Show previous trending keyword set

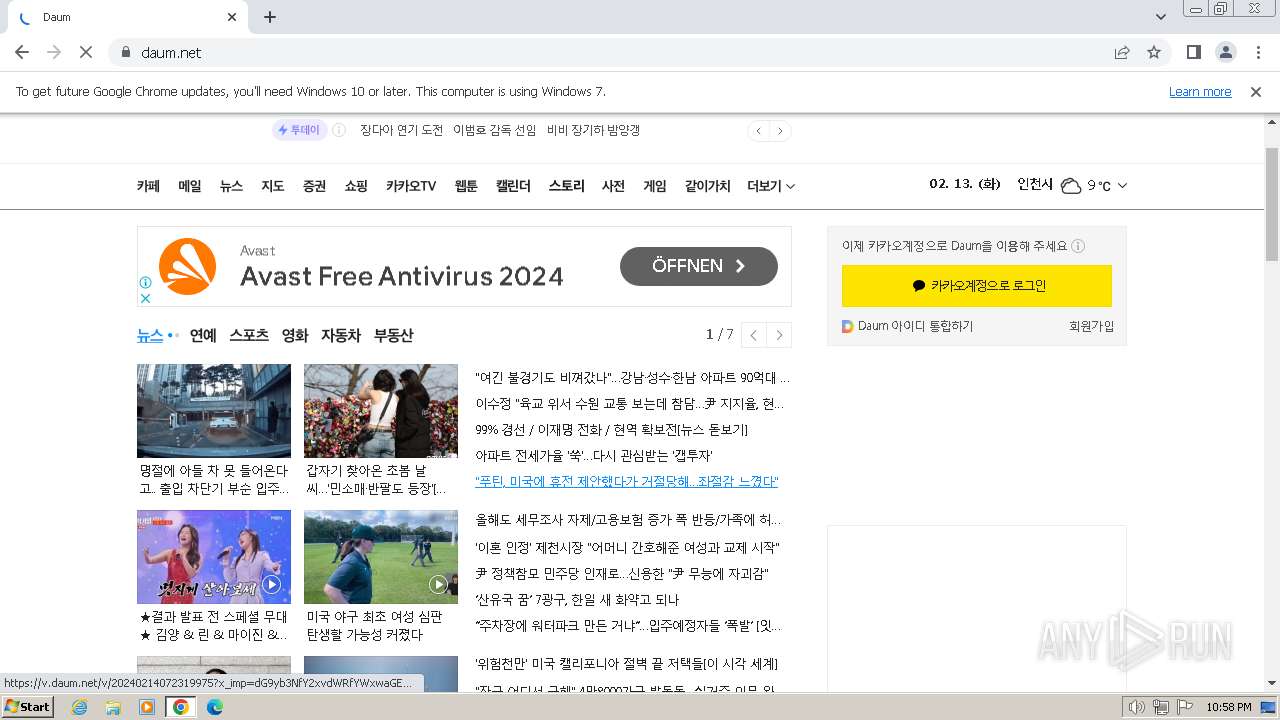tap(759, 131)
